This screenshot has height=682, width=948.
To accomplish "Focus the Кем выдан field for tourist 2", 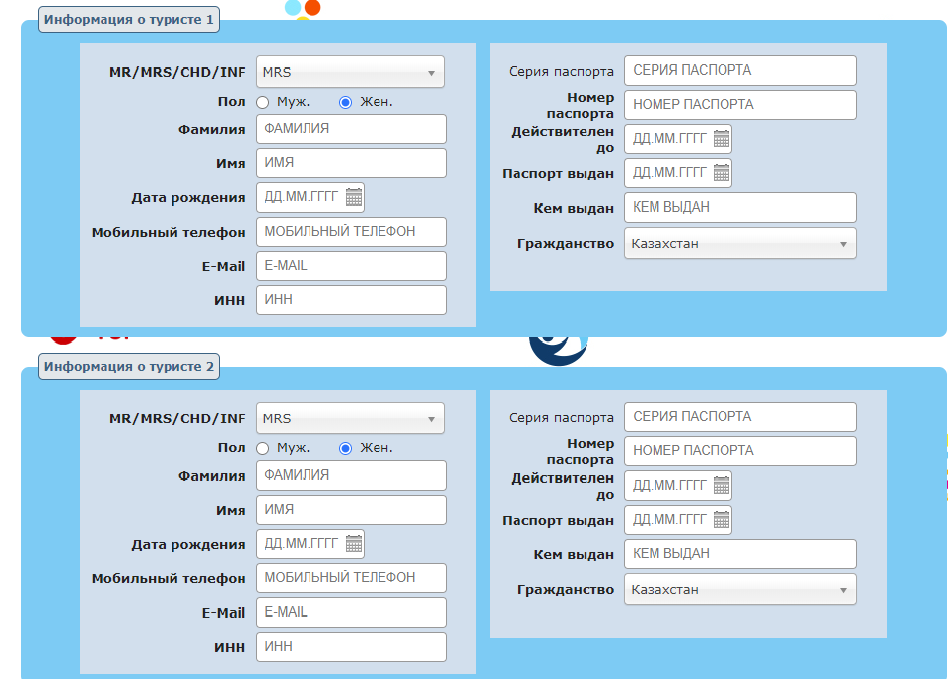I will coord(740,554).
